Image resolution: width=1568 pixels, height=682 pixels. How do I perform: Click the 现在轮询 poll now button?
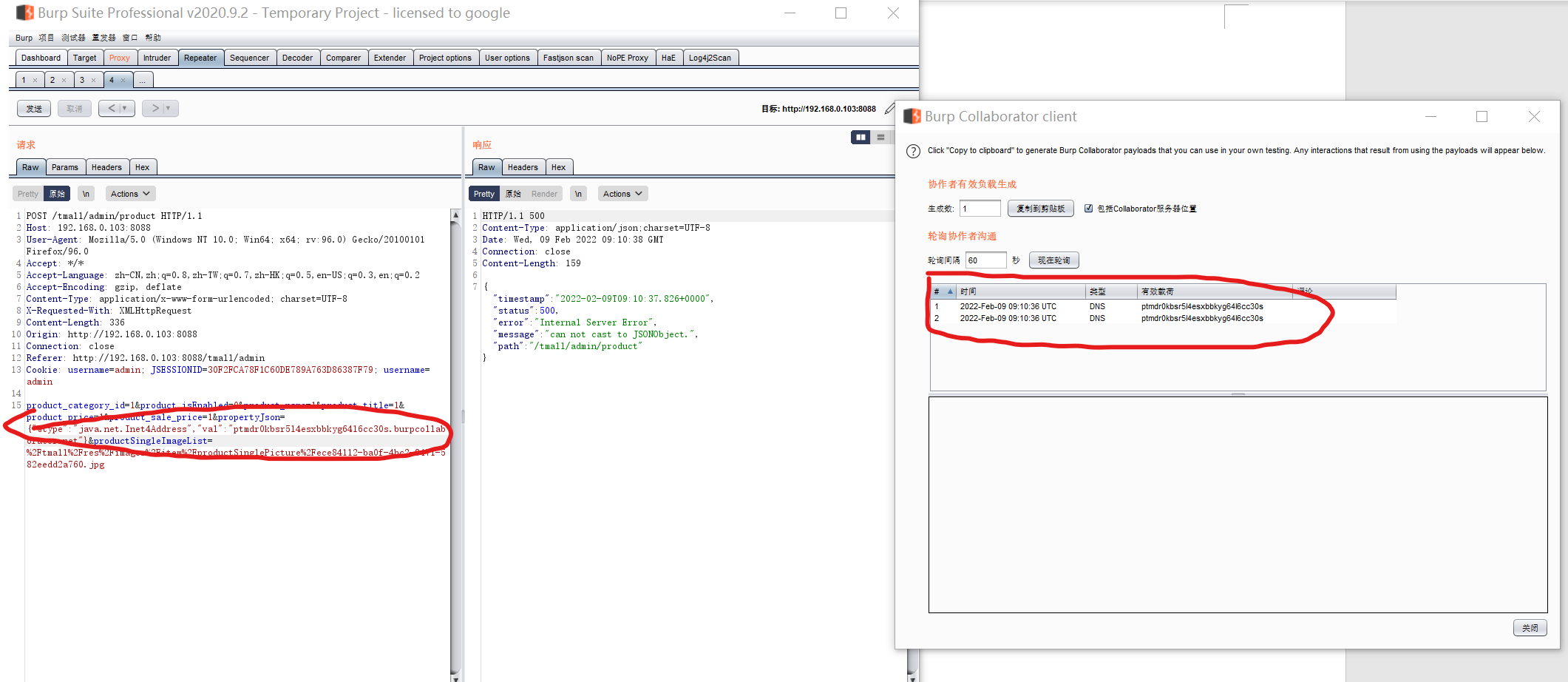point(1053,260)
